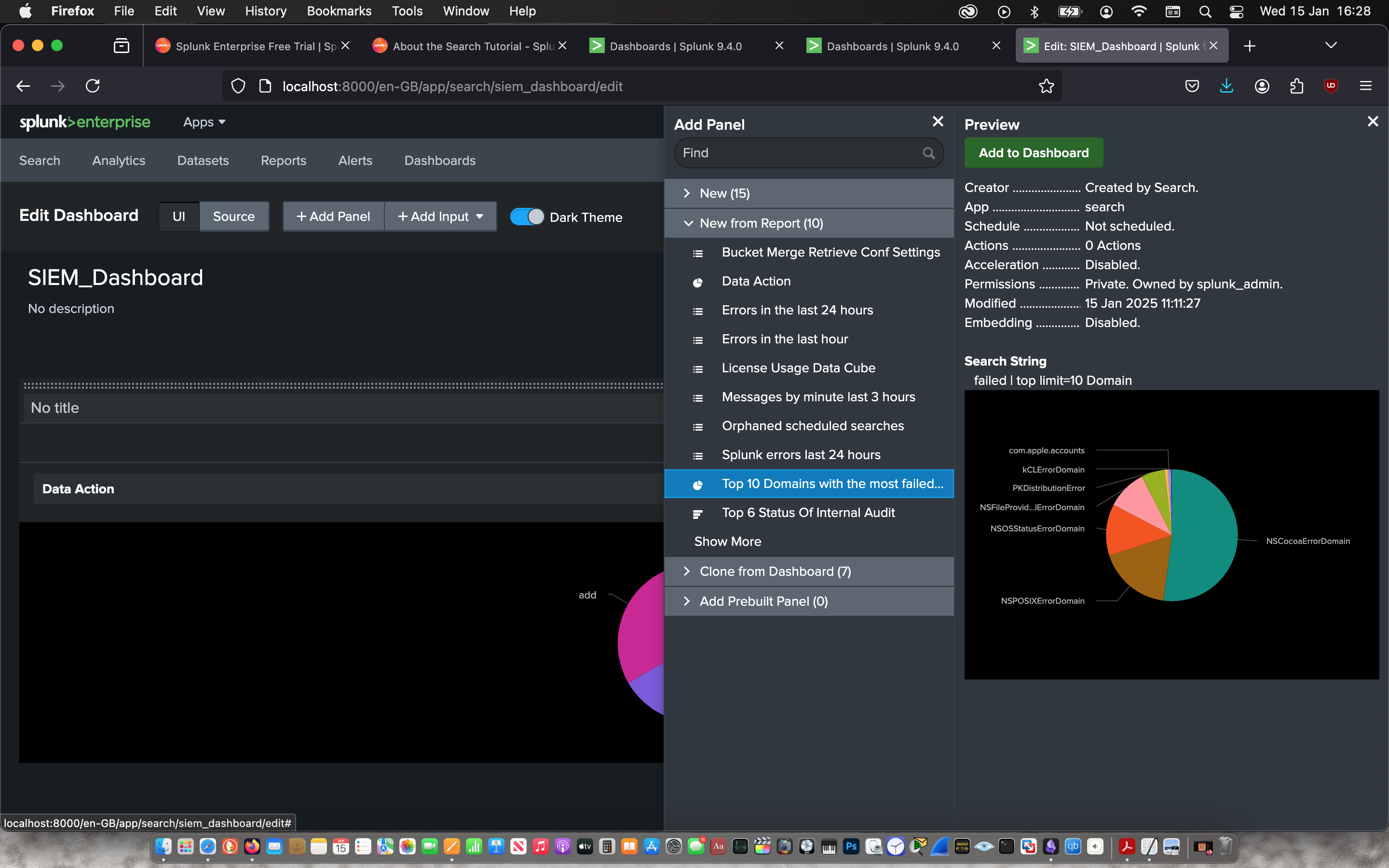
Task: Click bar chart icon beside Top 6 Status
Action: (697, 513)
